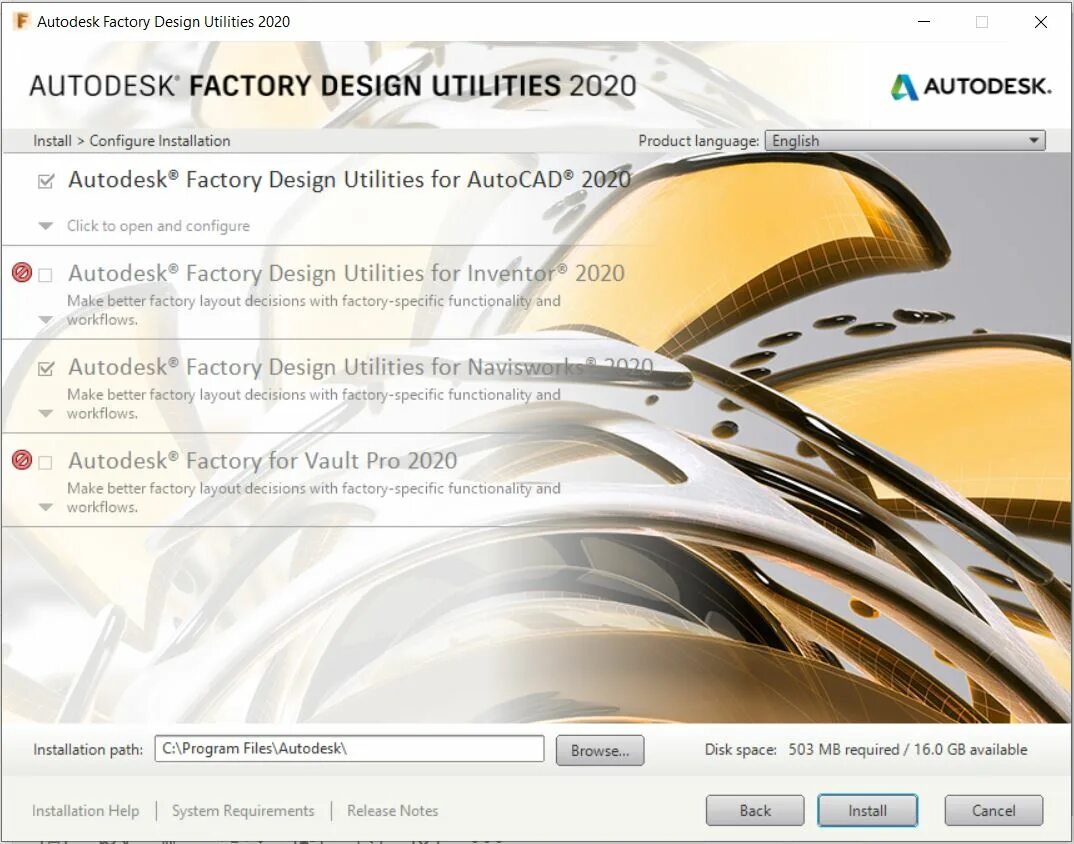Click the Cancel button
This screenshot has width=1074, height=844.
994,810
